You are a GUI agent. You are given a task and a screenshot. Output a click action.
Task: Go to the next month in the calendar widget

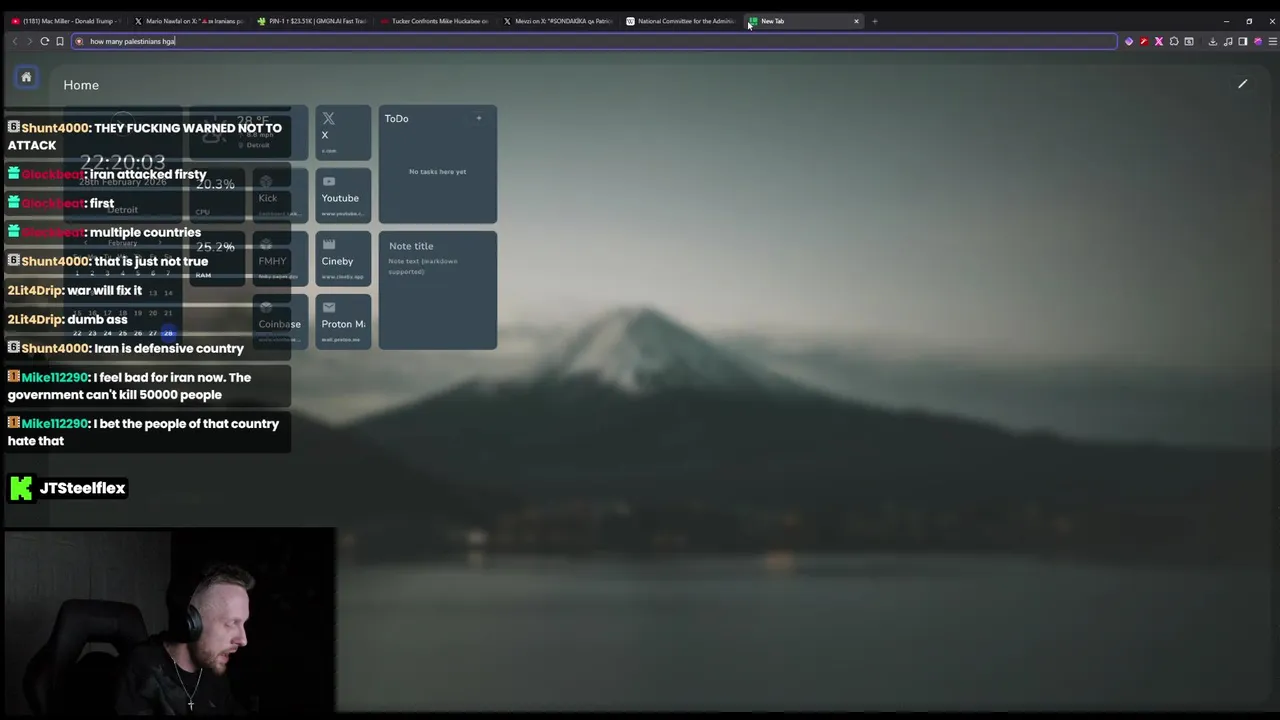[160, 243]
